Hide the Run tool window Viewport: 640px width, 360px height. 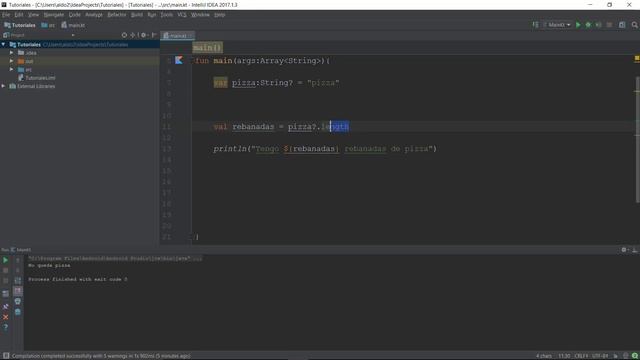pos(635,250)
